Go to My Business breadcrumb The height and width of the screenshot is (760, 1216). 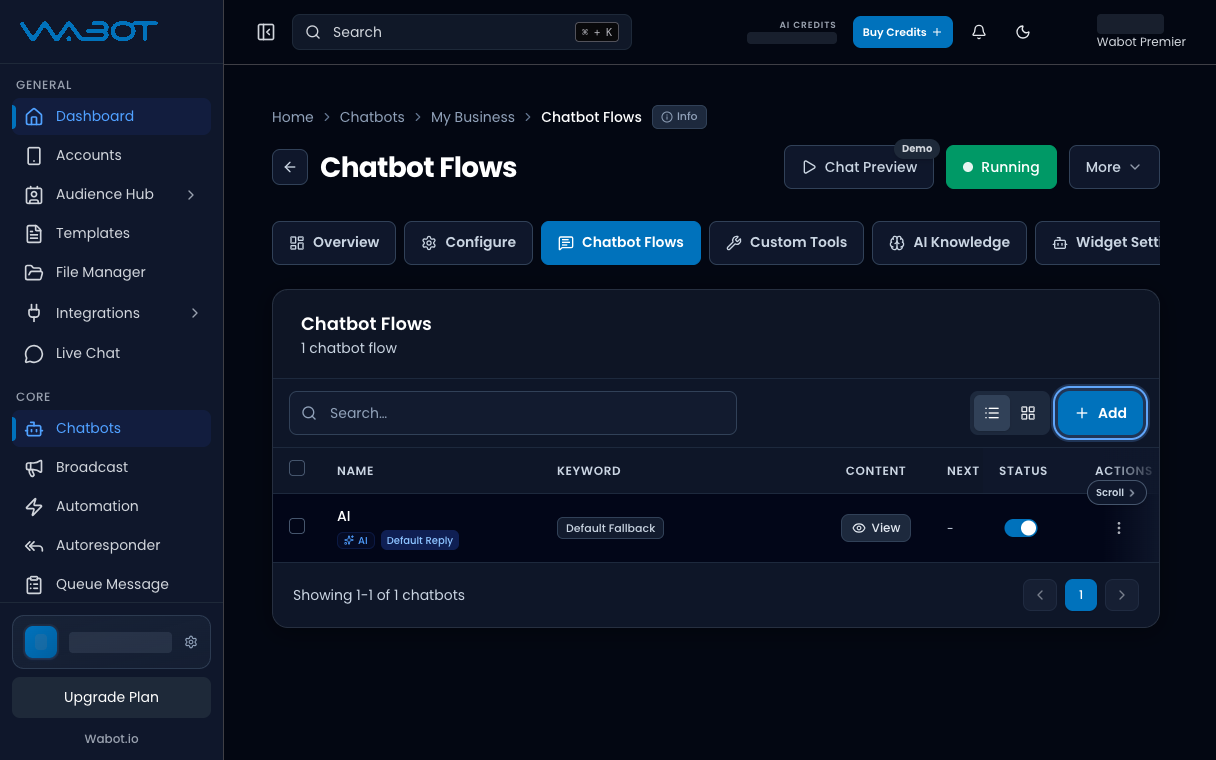[x=473, y=117]
